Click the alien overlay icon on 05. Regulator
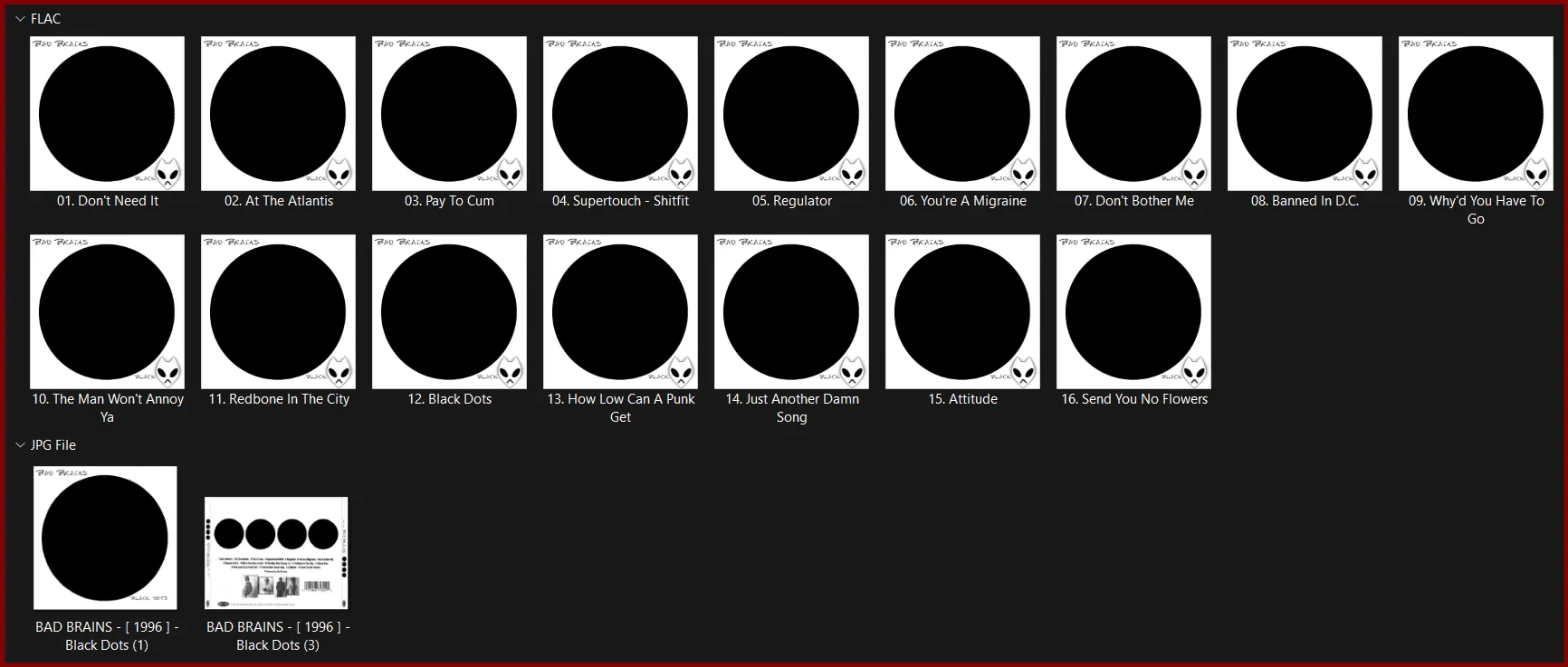Screen dimensions: 1568x667 click(x=853, y=173)
